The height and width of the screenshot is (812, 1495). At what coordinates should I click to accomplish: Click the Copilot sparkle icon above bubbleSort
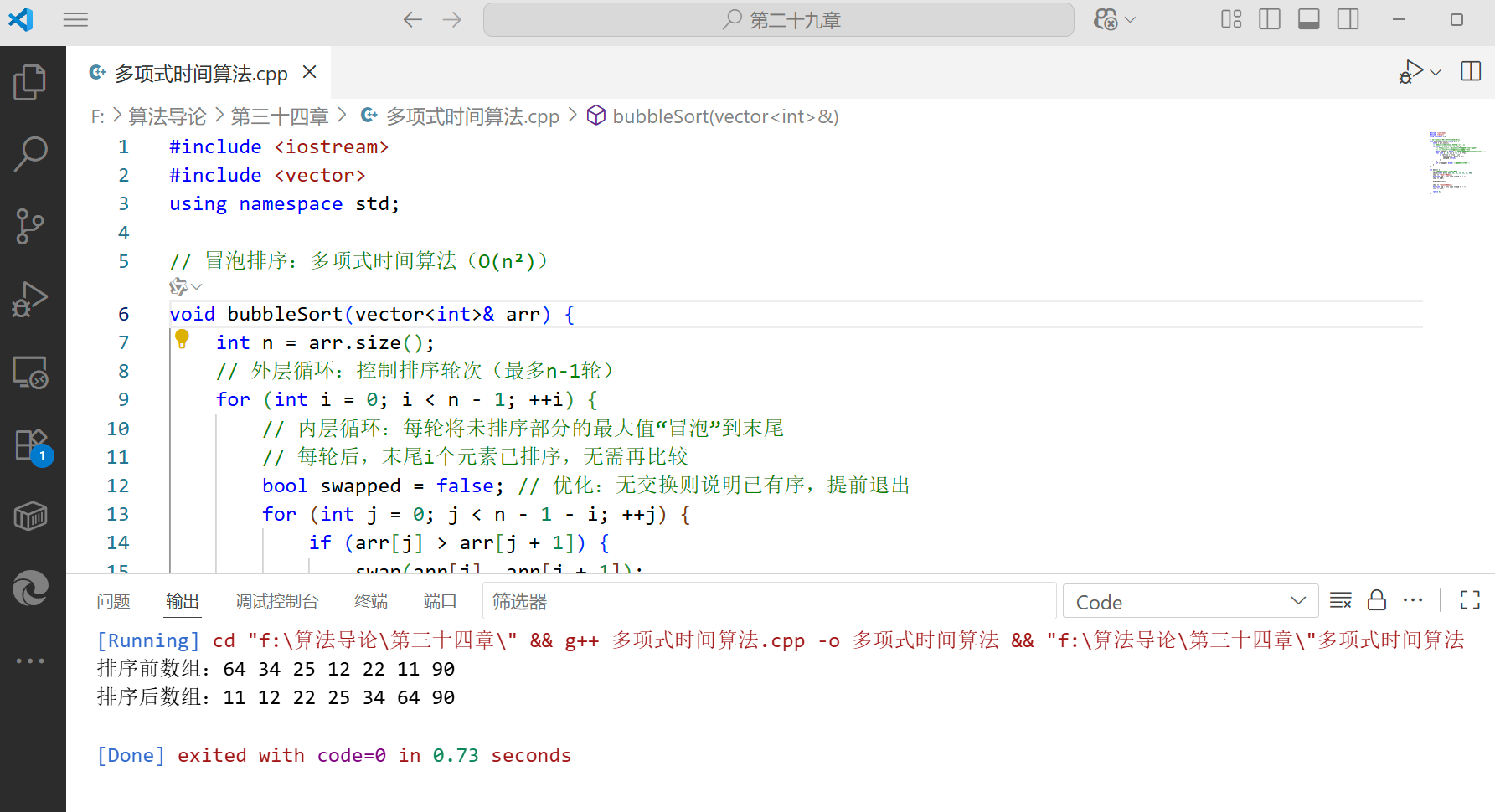pyautogui.click(x=178, y=287)
